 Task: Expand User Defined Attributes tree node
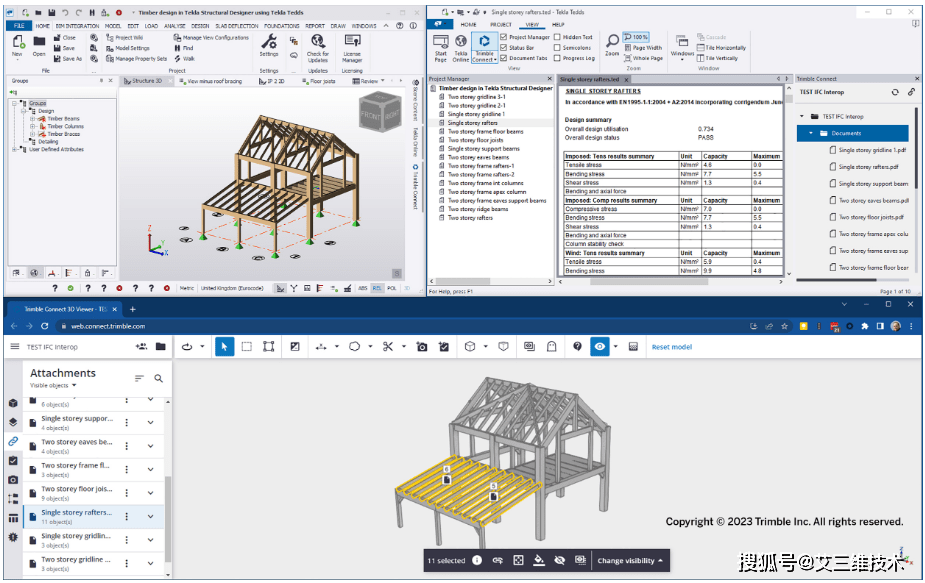click(14, 149)
